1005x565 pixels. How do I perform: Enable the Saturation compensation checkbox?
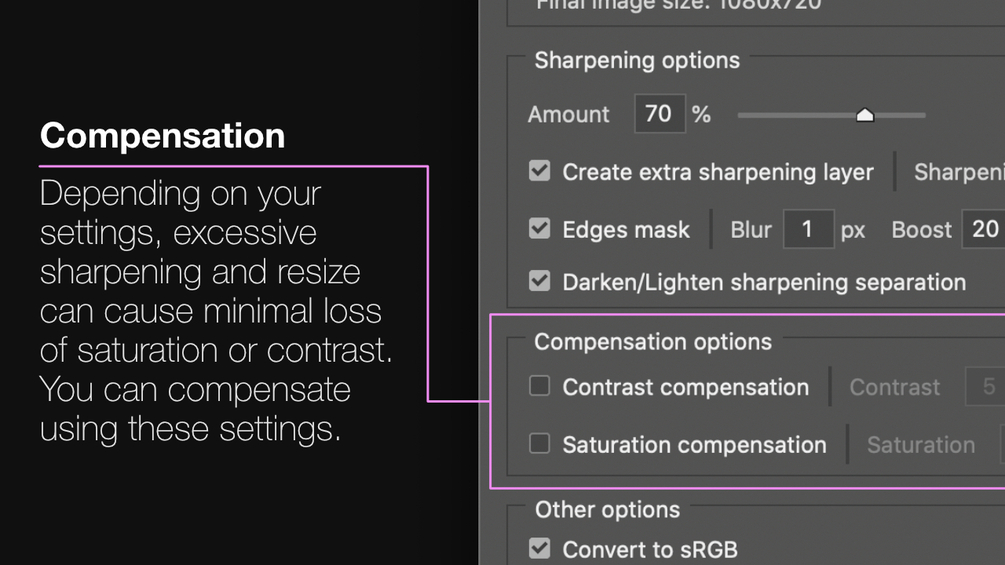[540, 443]
